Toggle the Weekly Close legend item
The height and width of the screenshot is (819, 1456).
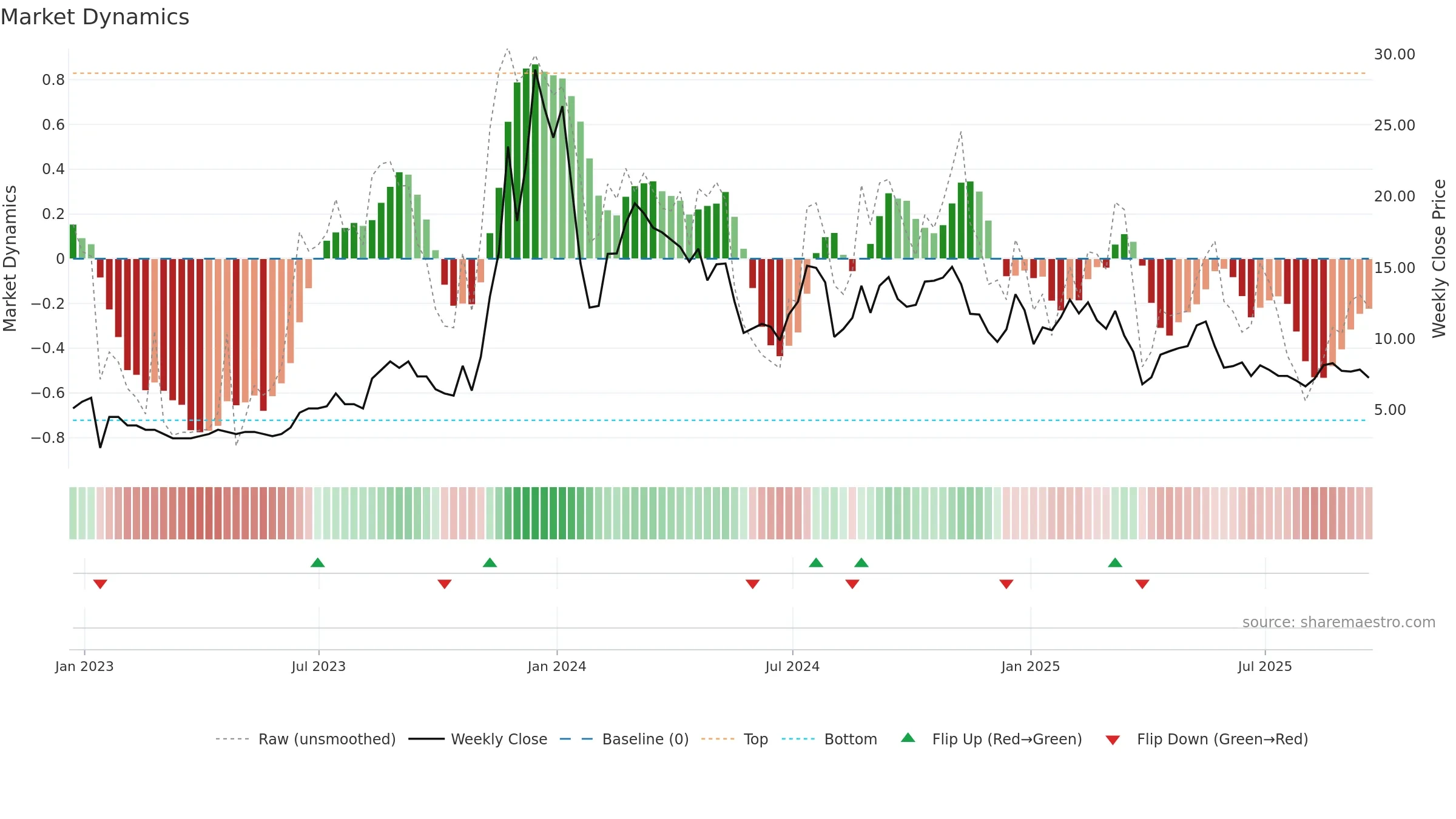[478, 739]
